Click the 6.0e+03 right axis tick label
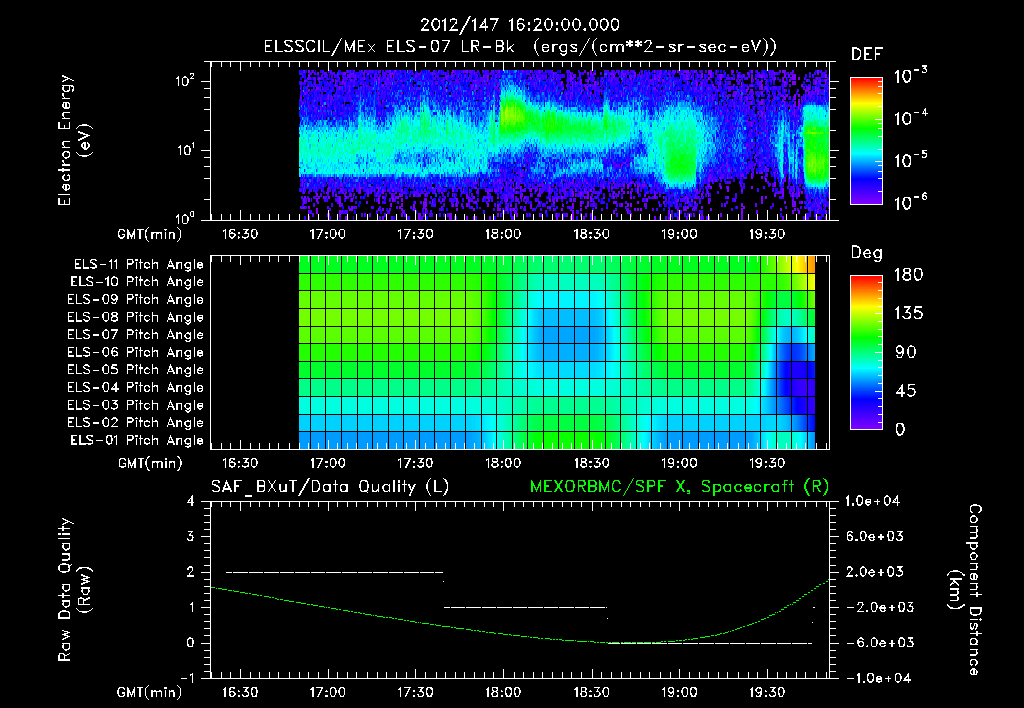 tap(875, 536)
